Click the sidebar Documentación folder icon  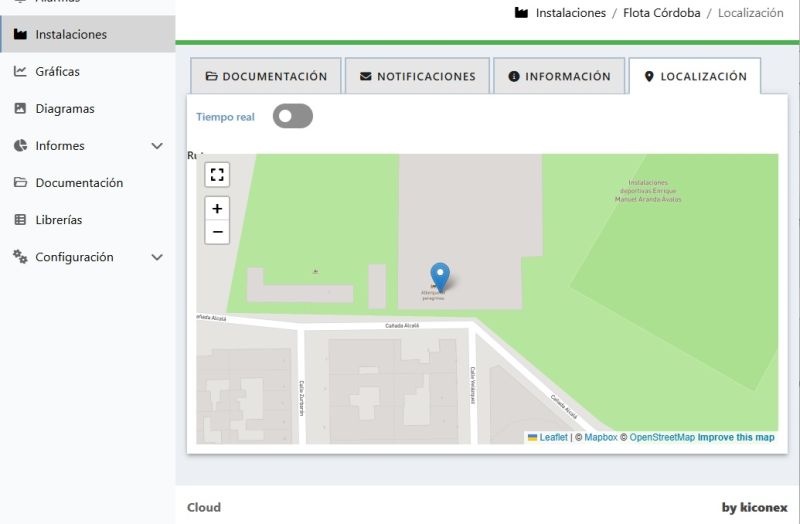click(20, 182)
